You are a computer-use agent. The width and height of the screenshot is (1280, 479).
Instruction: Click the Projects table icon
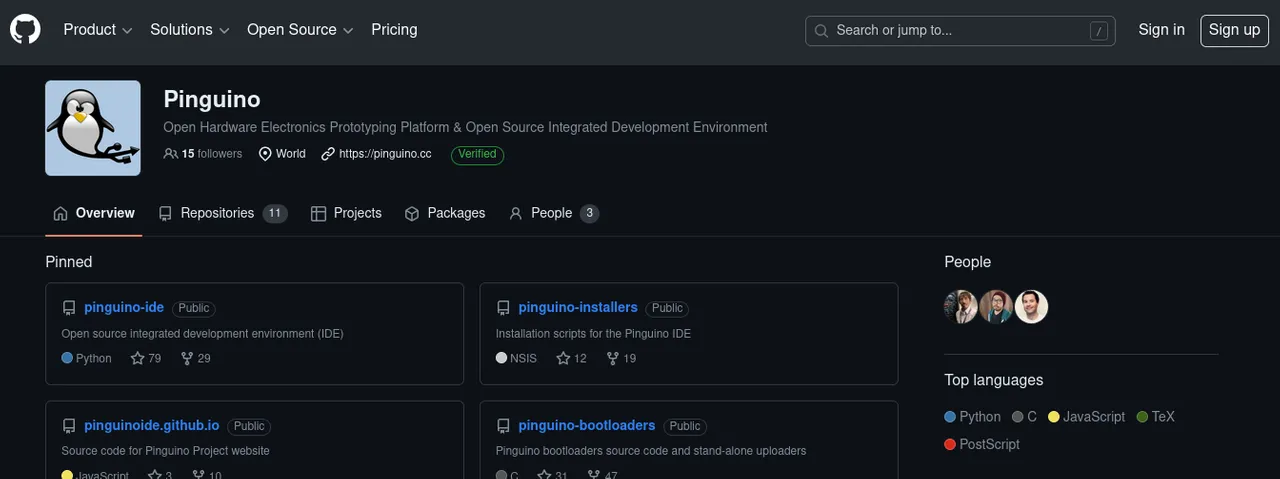[x=319, y=213]
